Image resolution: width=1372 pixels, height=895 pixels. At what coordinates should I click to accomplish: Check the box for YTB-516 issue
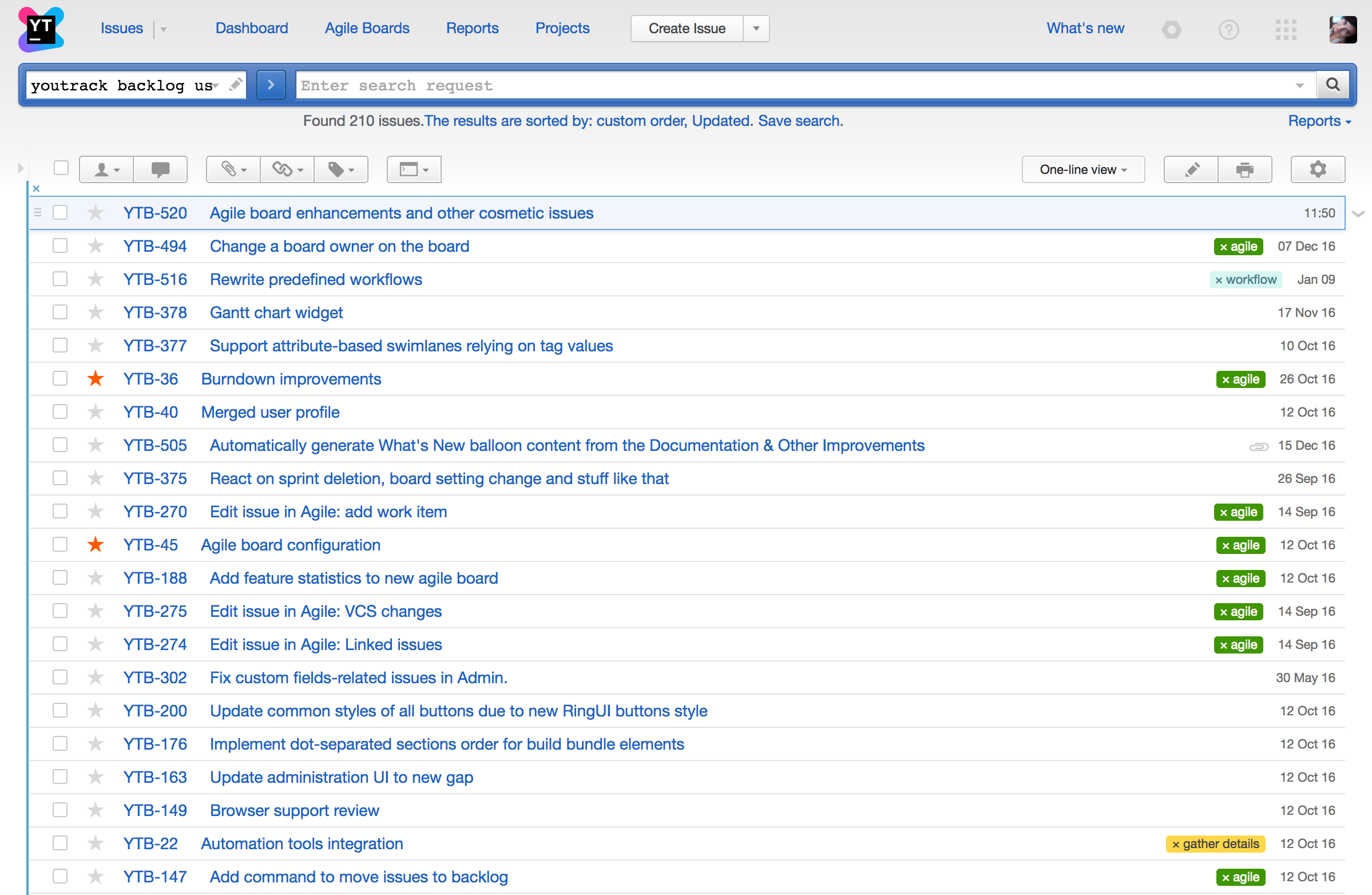(x=60, y=279)
